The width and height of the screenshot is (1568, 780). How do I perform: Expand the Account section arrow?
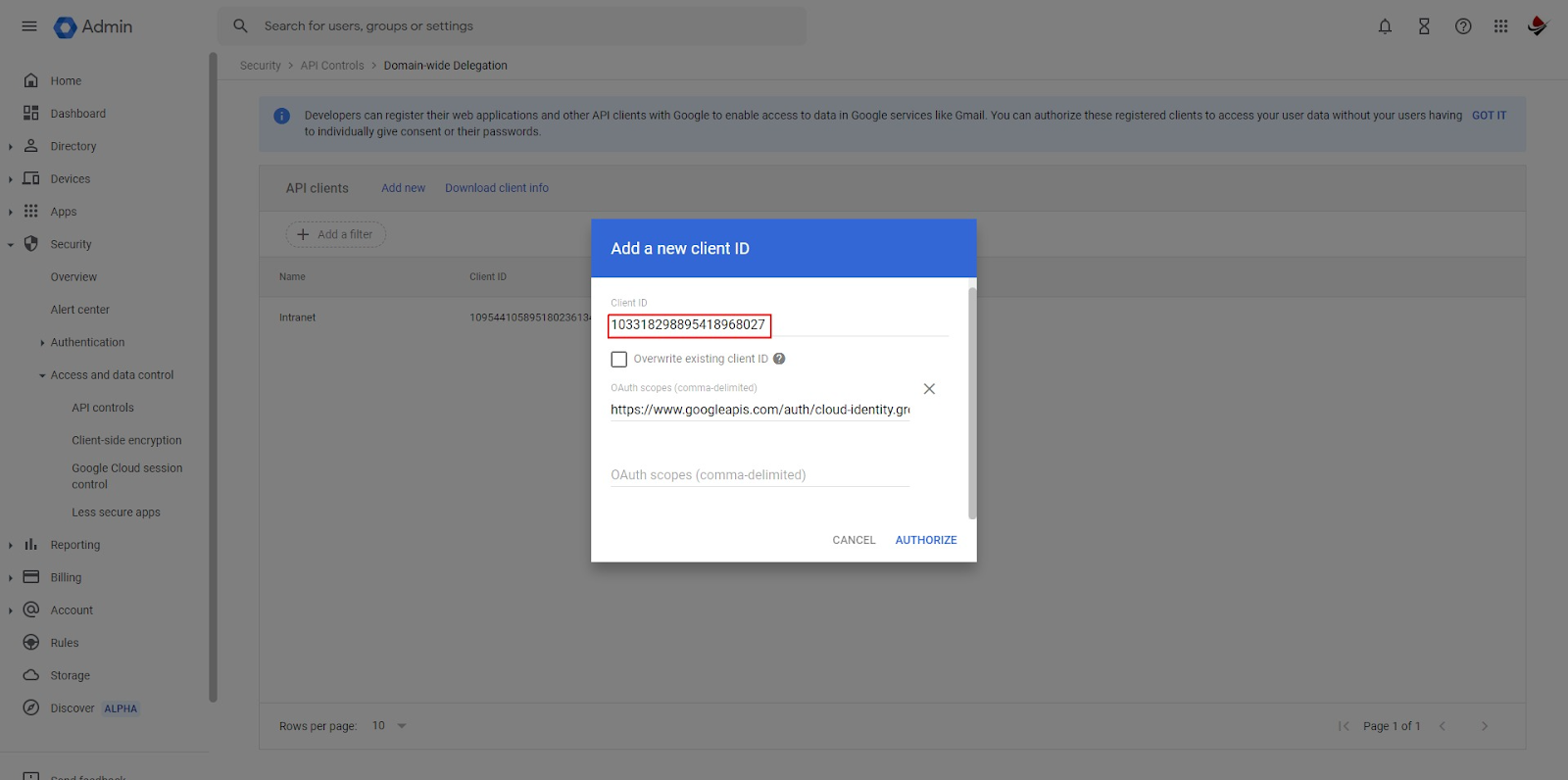pyautogui.click(x=11, y=610)
